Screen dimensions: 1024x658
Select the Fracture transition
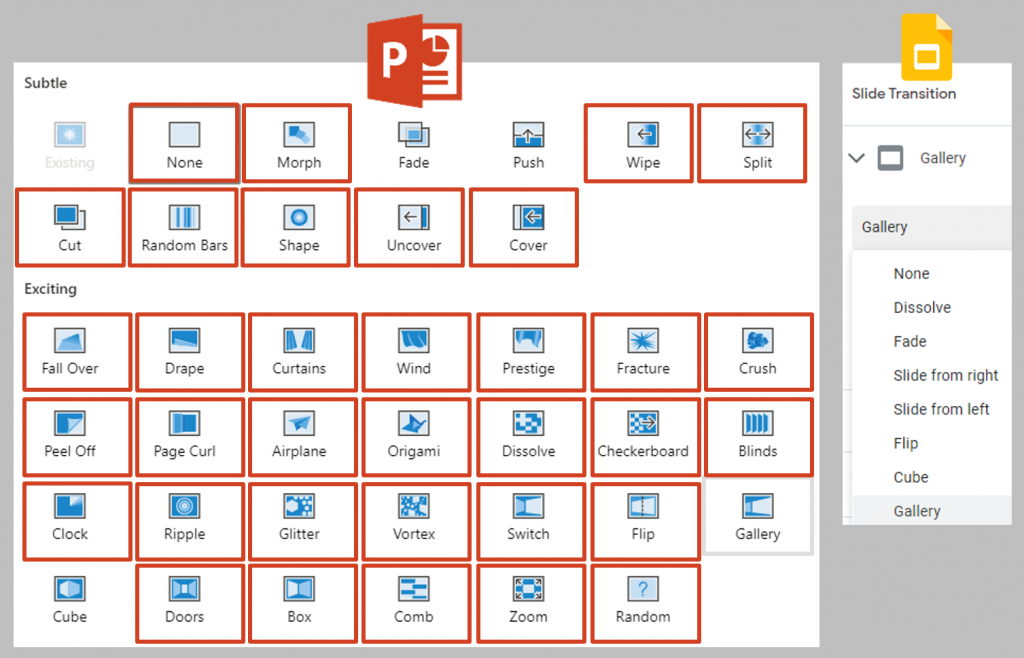(645, 352)
